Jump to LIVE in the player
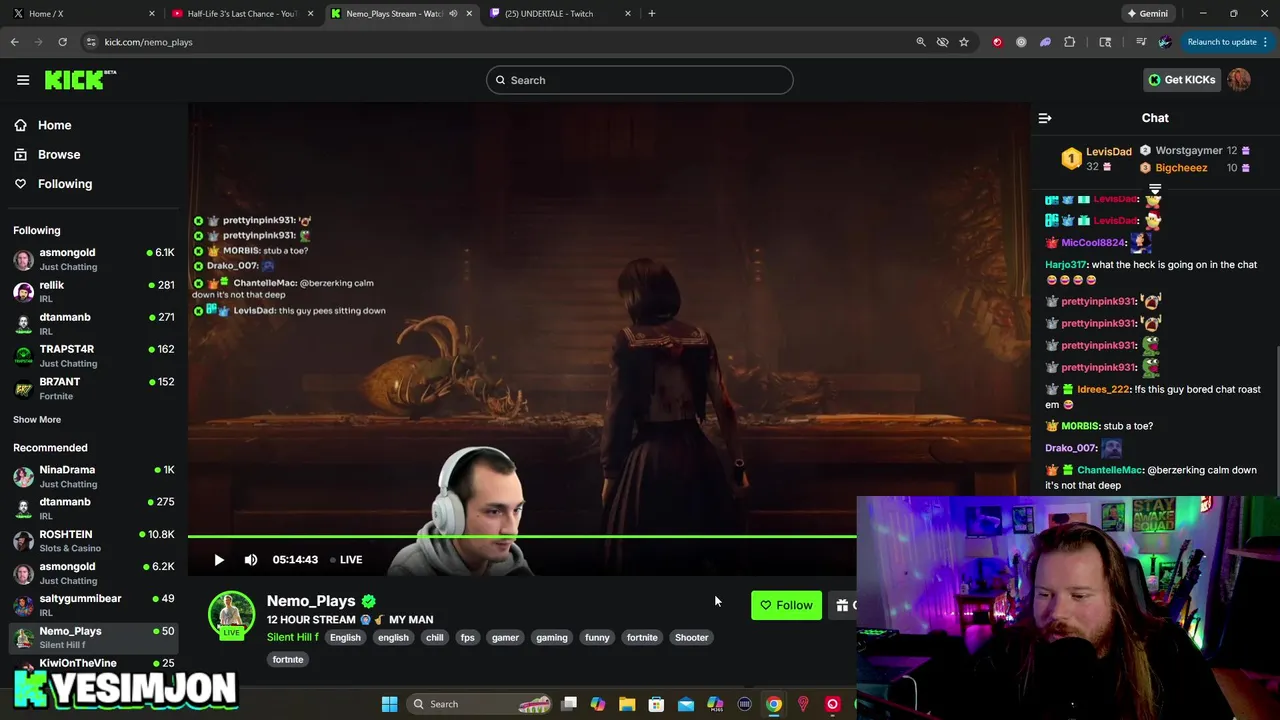Image resolution: width=1280 pixels, height=720 pixels. click(x=346, y=560)
